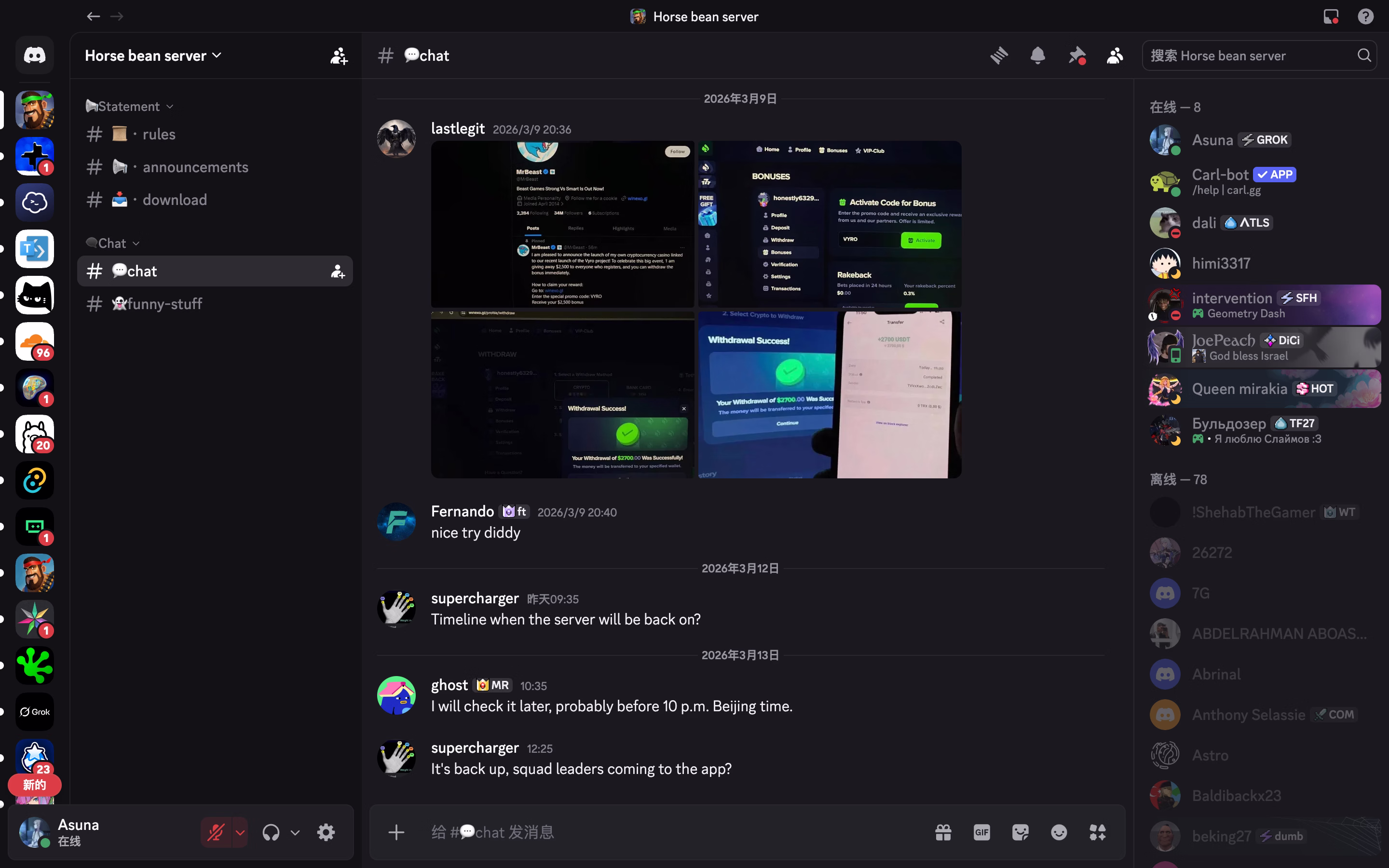Open lastlegit's username profile
The height and width of the screenshot is (868, 1389).
[x=457, y=129]
